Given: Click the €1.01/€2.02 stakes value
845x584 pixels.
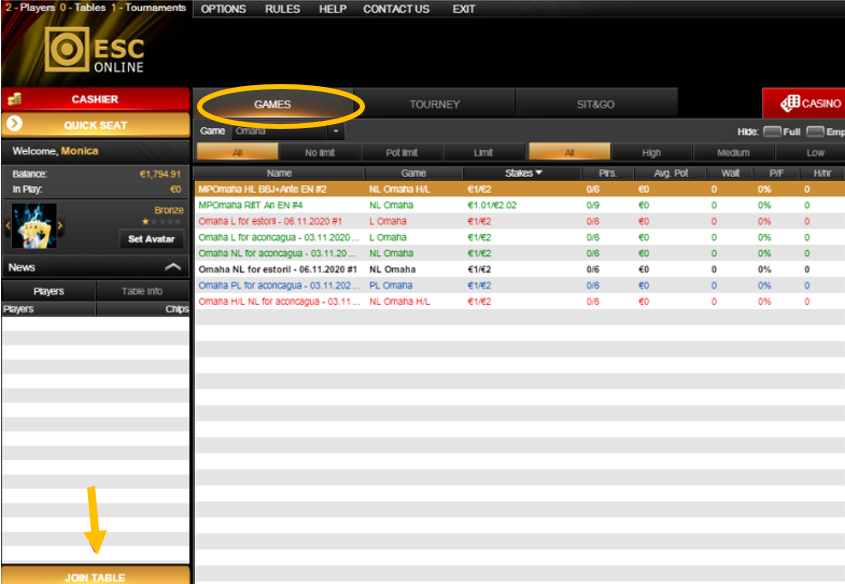Looking at the screenshot, I should [x=492, y=205].
